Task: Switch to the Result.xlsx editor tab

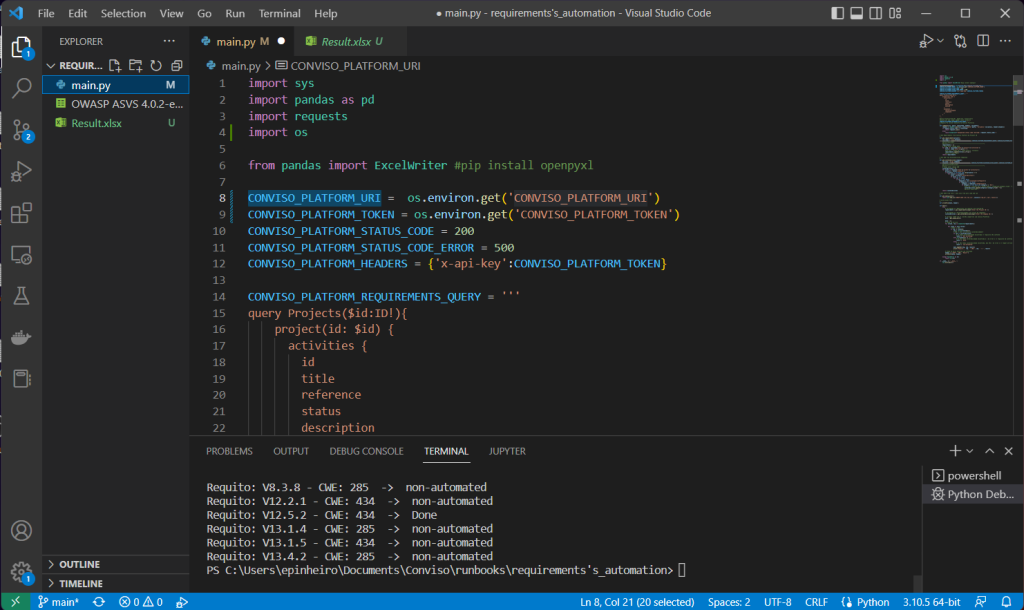Action: pyautogui.click(x=350, y=41)
